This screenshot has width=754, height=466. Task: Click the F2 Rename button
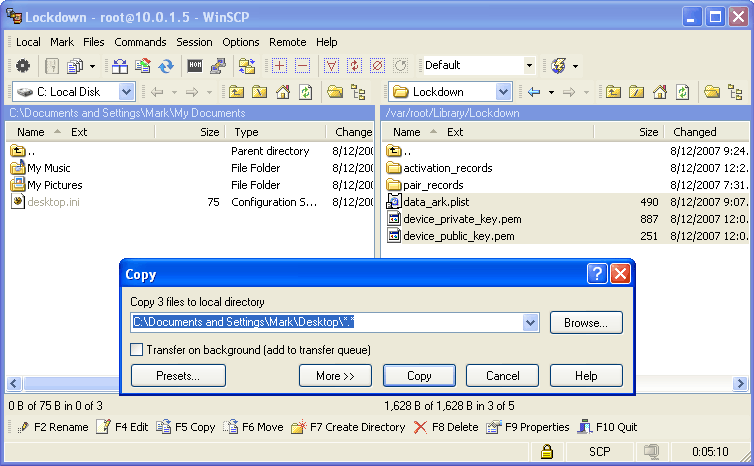tap(52, 427)
